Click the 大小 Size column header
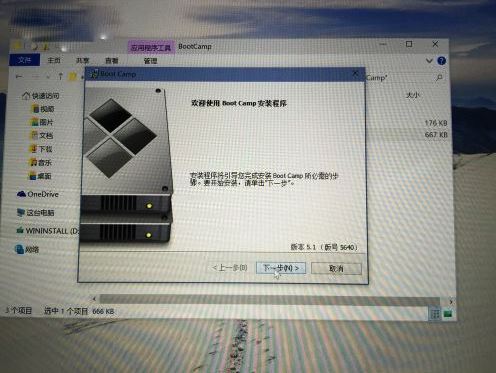496x373 pixels. 413,95
